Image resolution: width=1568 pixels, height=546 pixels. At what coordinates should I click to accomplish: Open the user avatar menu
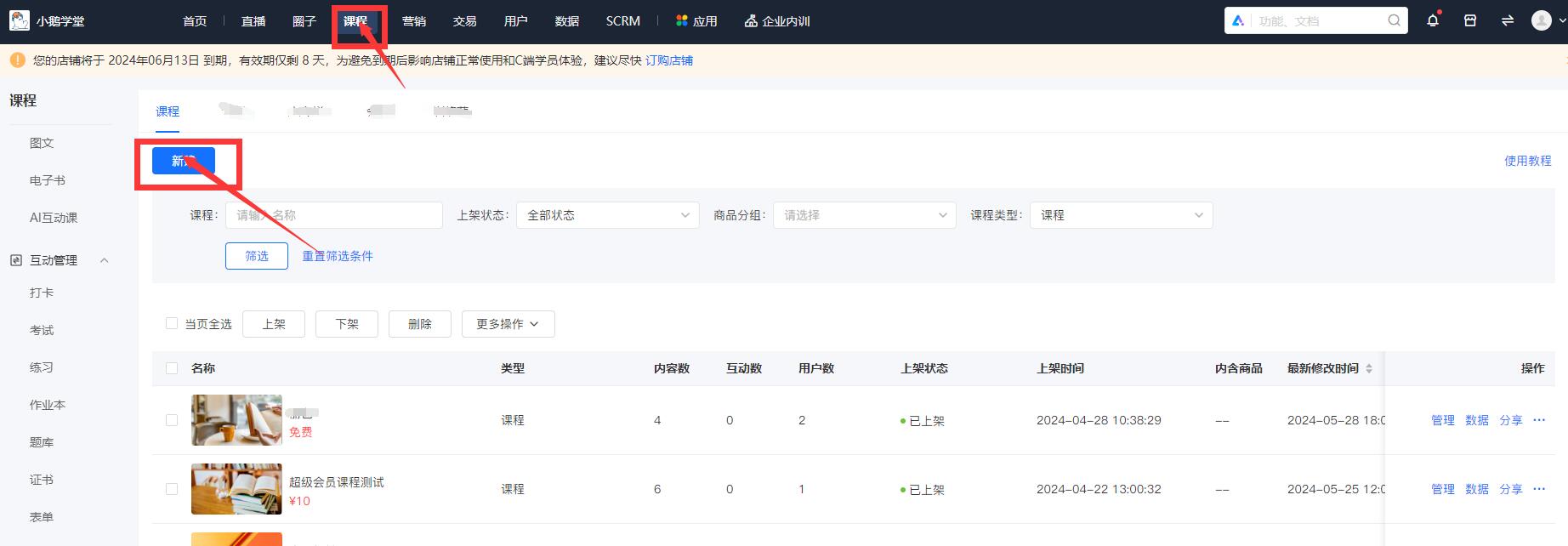[1542, 20]
